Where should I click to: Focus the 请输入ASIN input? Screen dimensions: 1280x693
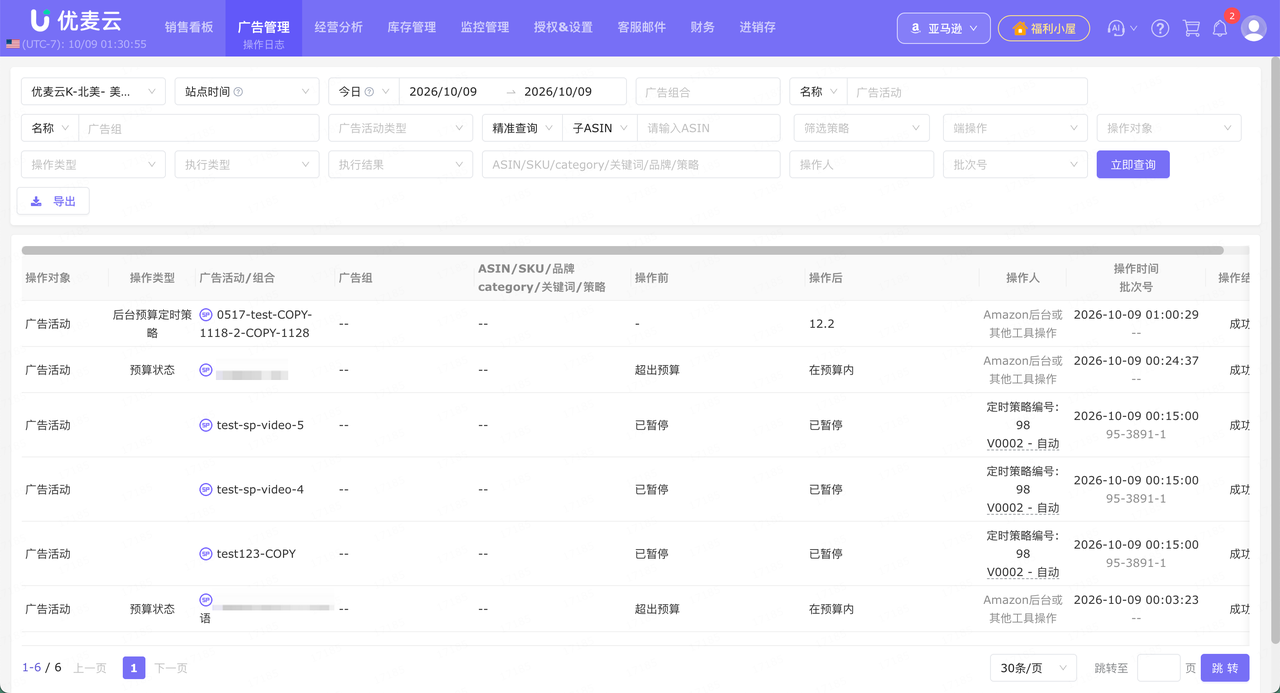pos(708,128)
